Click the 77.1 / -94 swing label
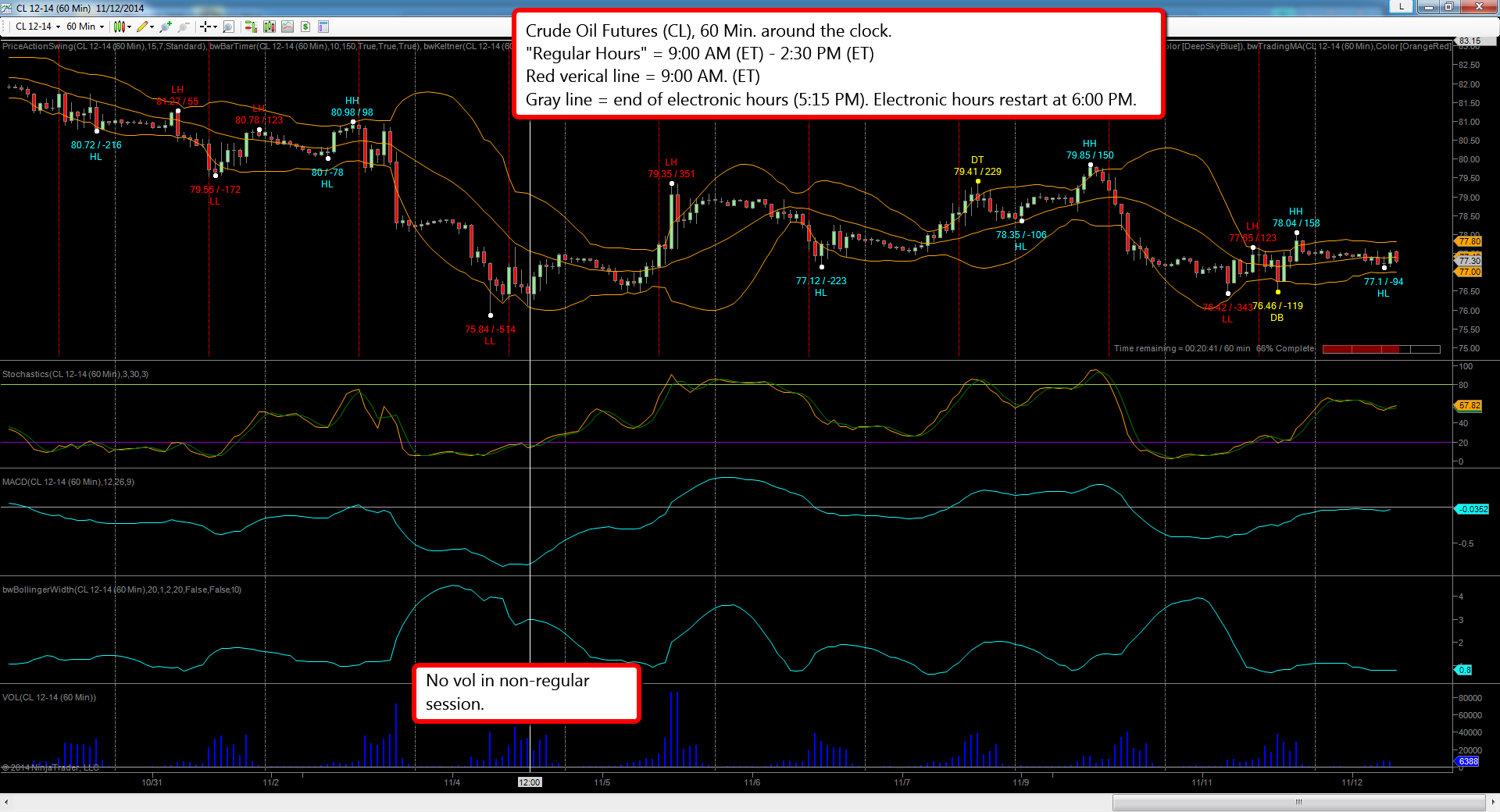The height and width of the screenshot is (812, 1500). click(1384, 282)
